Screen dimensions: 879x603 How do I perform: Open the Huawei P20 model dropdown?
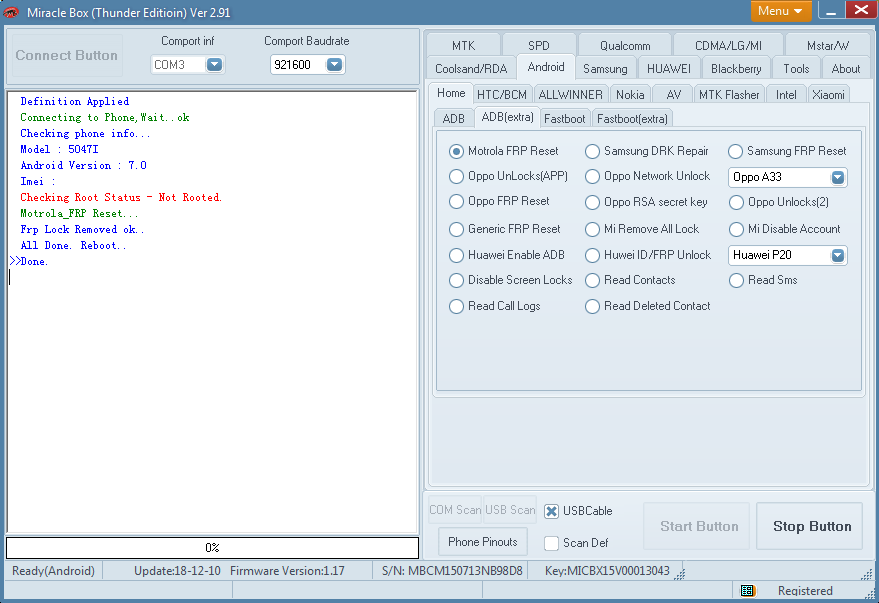point(838,256)
